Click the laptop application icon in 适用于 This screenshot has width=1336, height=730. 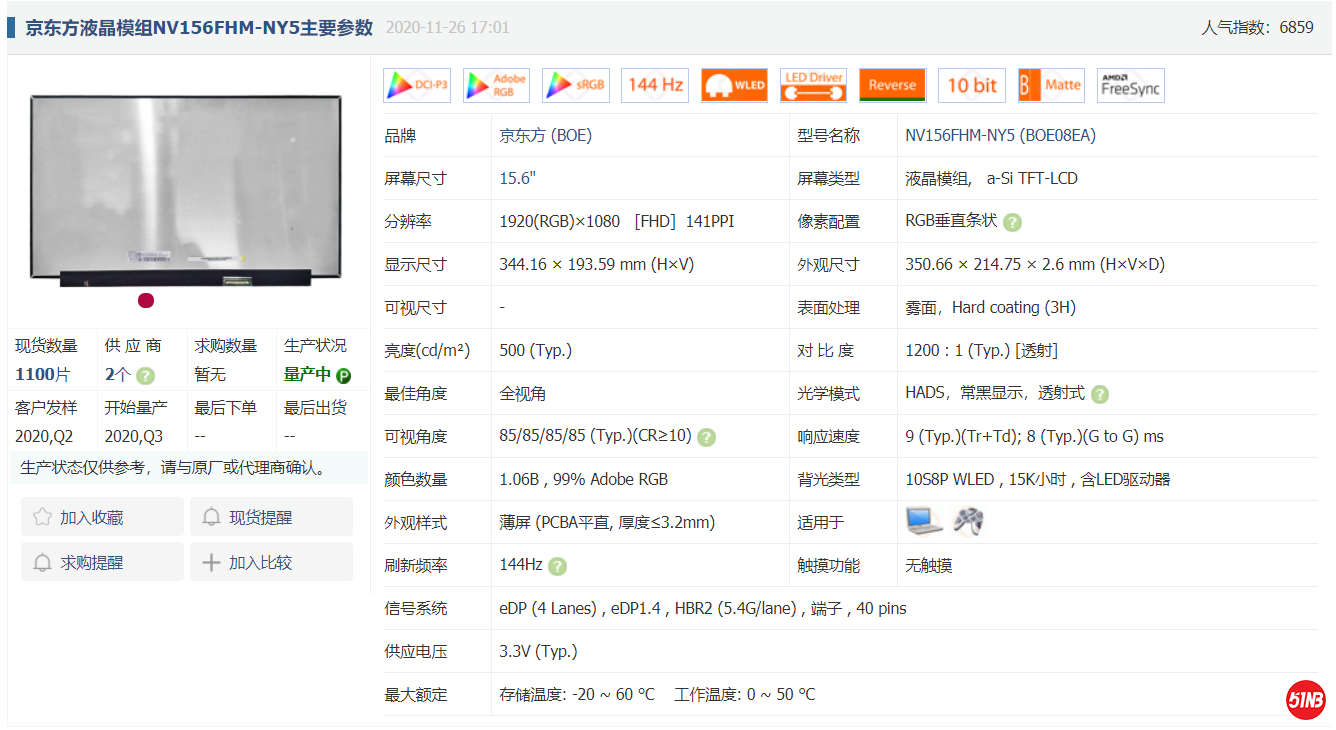[x=924, y=521]
